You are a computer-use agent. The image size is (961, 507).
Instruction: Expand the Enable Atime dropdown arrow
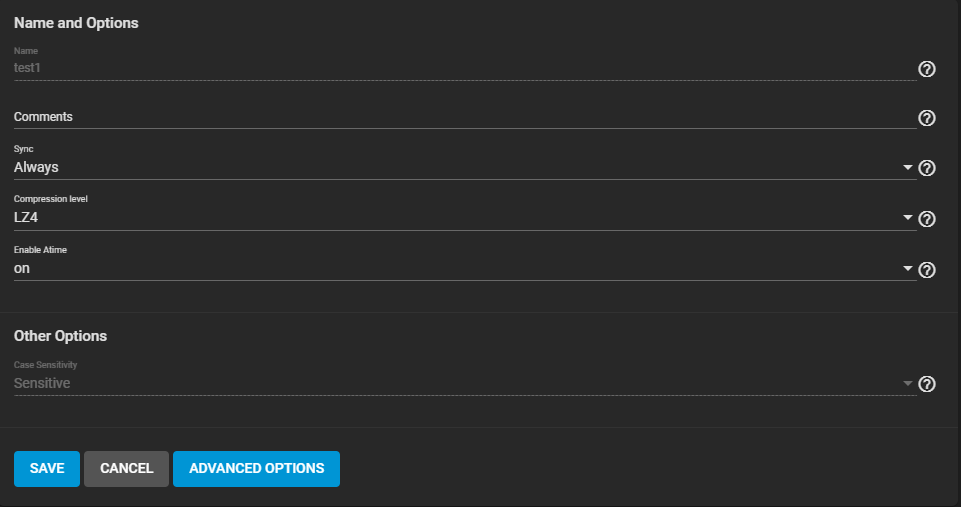click(x=908, y=269)
